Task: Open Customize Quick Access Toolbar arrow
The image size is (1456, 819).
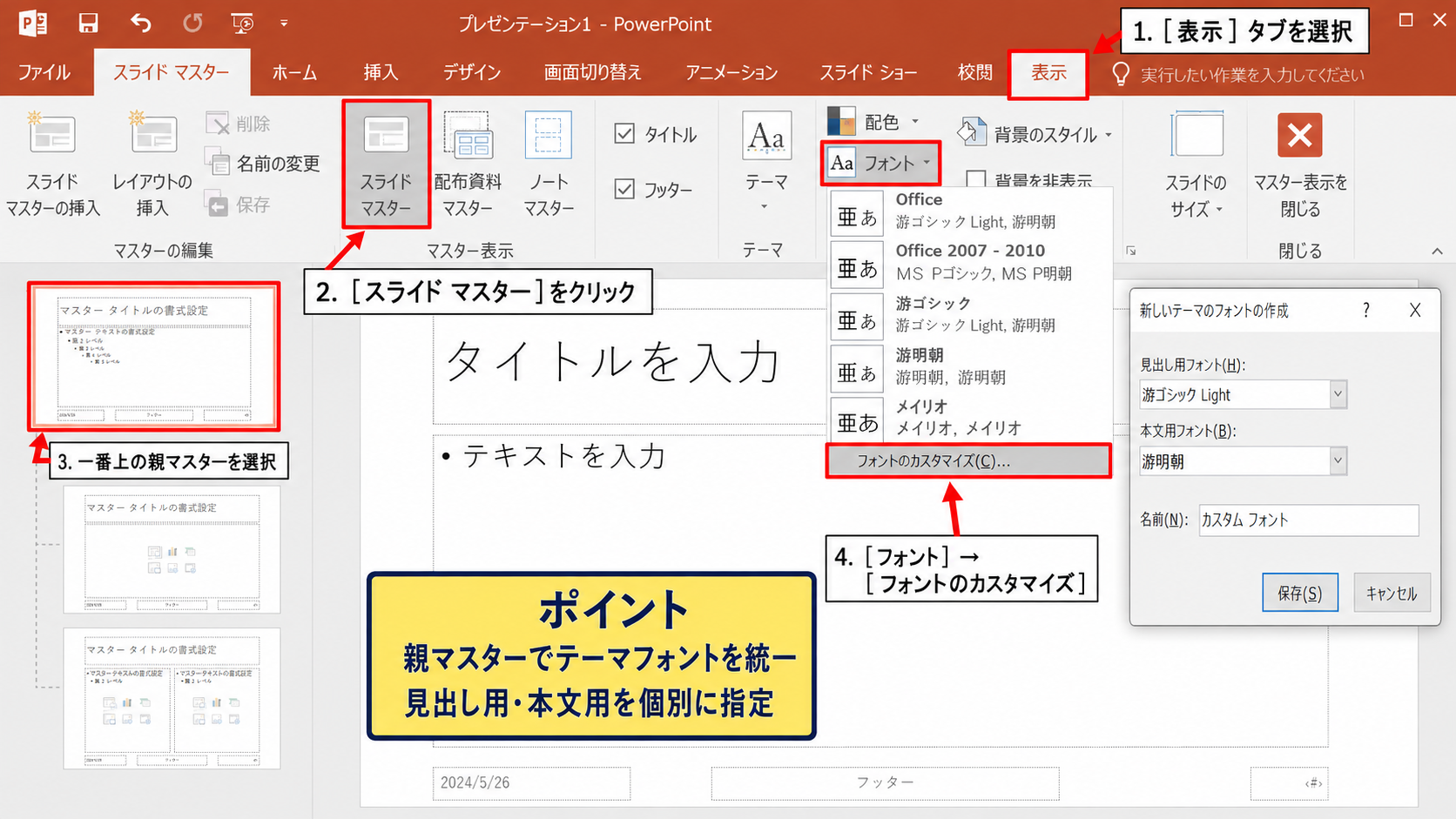Action: (284, 23)
